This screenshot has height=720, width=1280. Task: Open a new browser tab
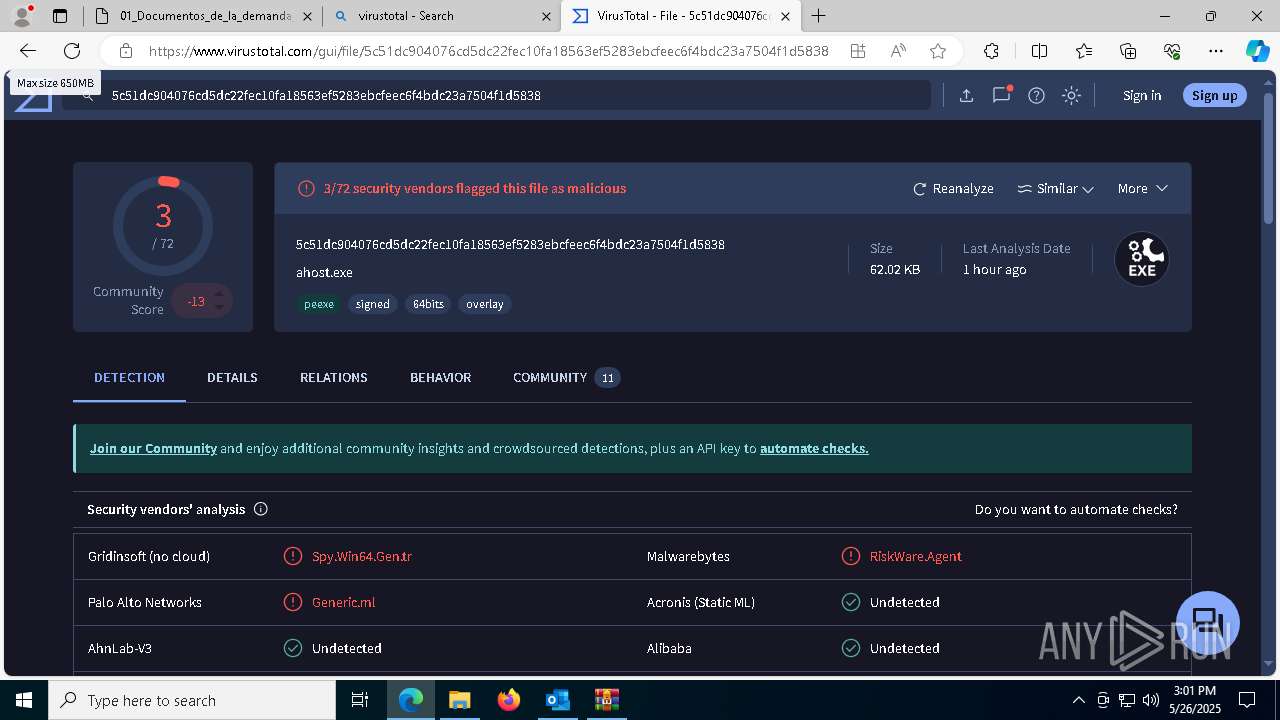pyautogui.click(x=819, y=16)
